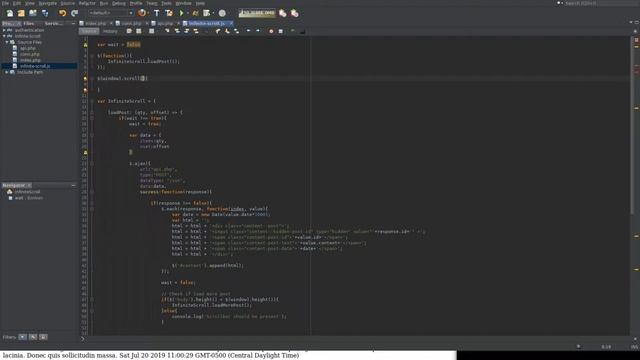This screenshot has height=360, width=640.
Task: Click the Stop Macro Recording icon
Action: pos(281,31)
